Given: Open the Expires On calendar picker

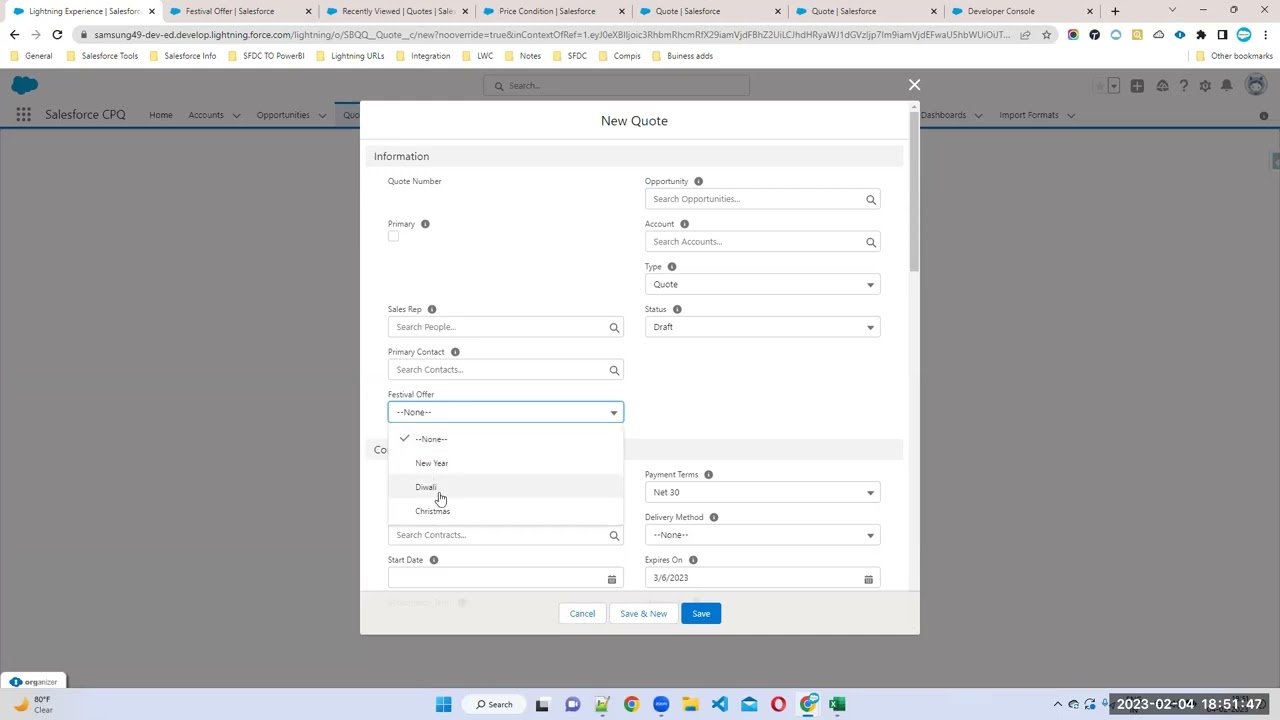Looking at the screenshot, I should coord(868,579).
